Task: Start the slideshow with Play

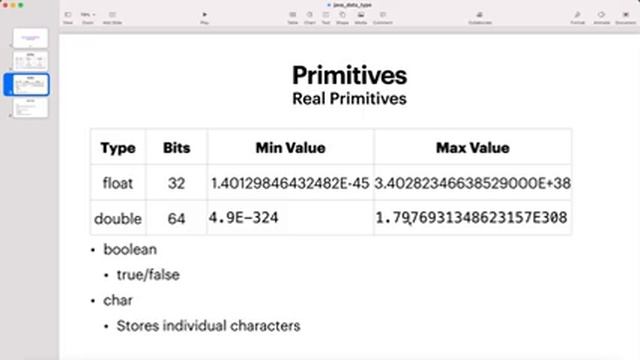Action: [x=204, y=18]
